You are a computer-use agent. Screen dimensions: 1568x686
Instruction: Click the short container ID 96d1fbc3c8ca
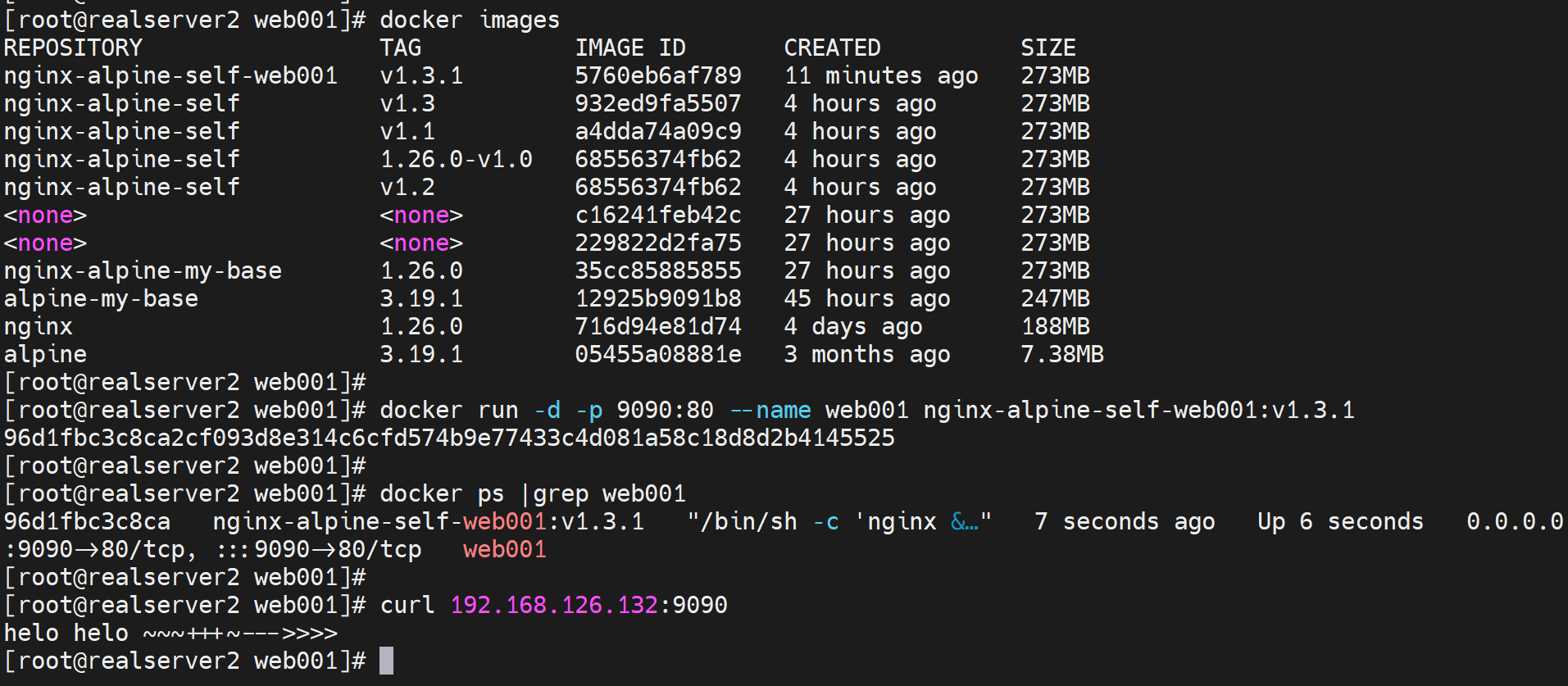click(87, 522)
